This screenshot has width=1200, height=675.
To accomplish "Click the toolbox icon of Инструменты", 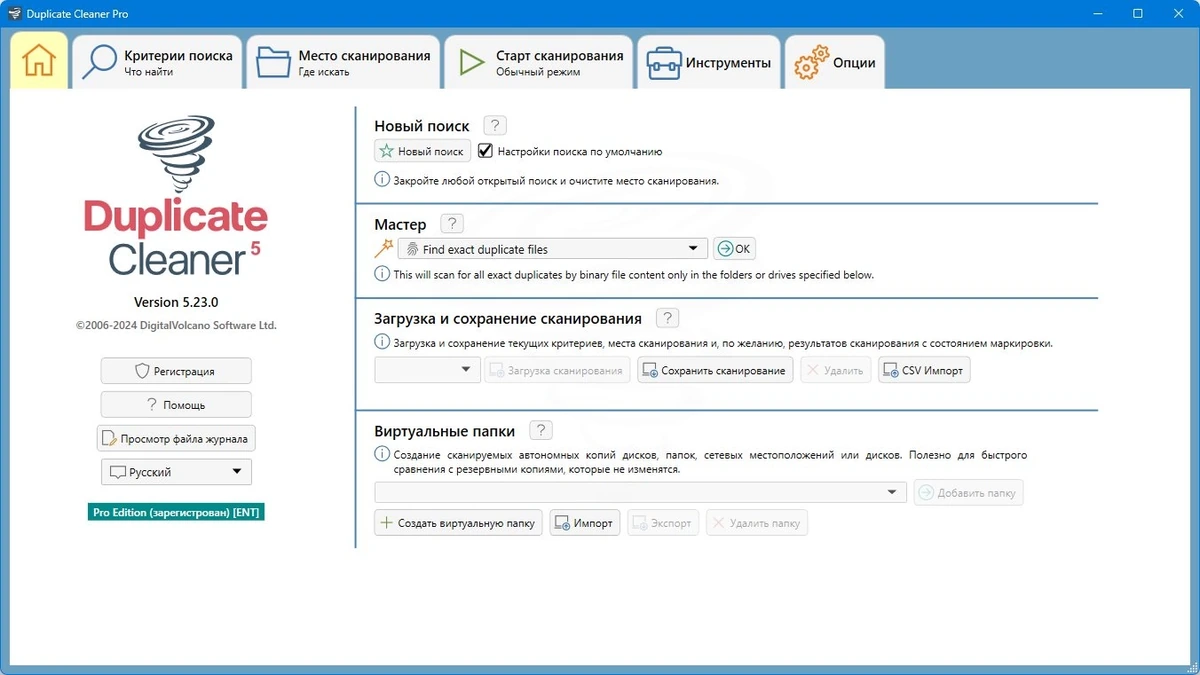I will pos(663,63).
